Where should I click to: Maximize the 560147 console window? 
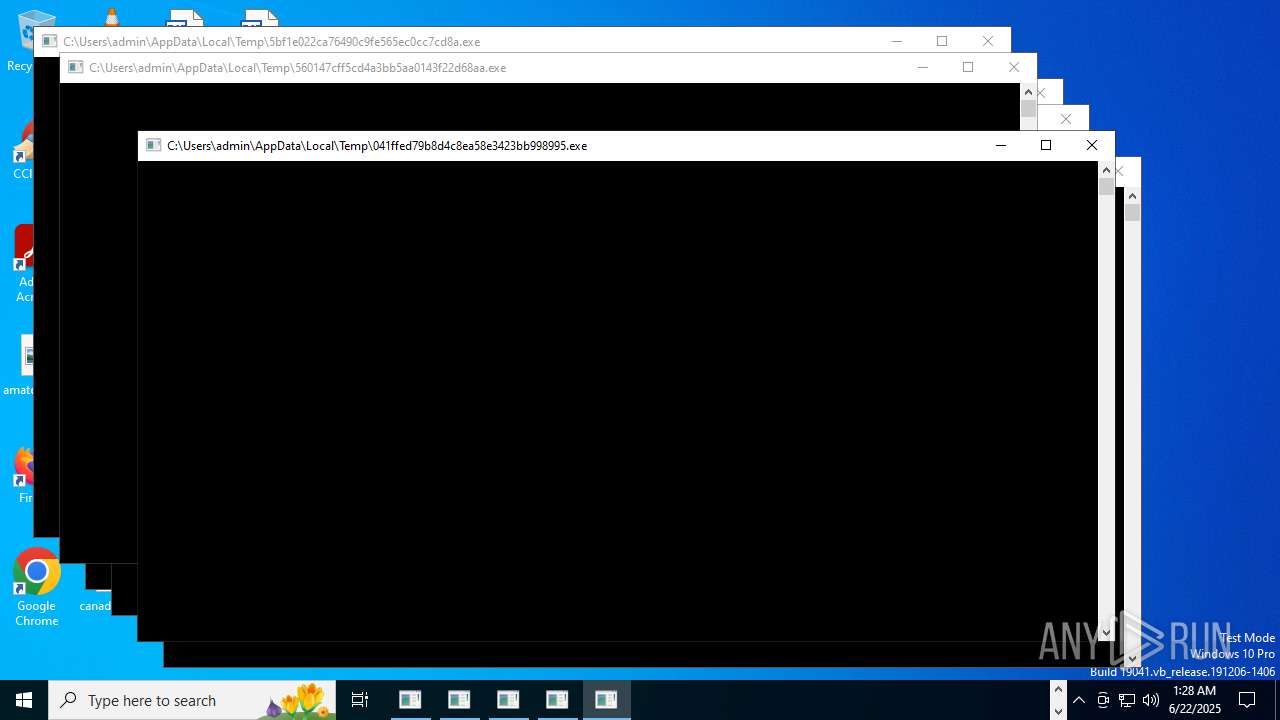[968, 68]
